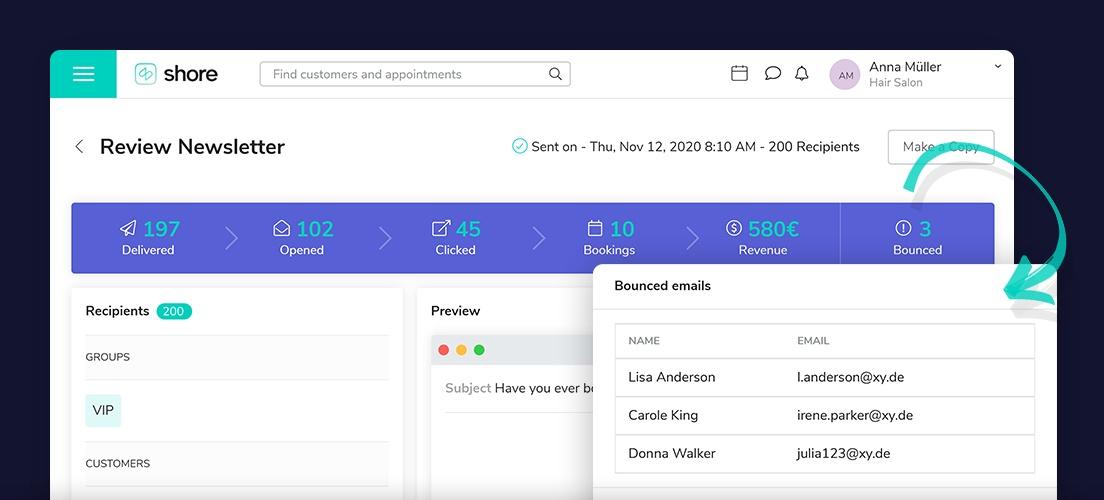Click the VIP group tag

pos(103,410)
